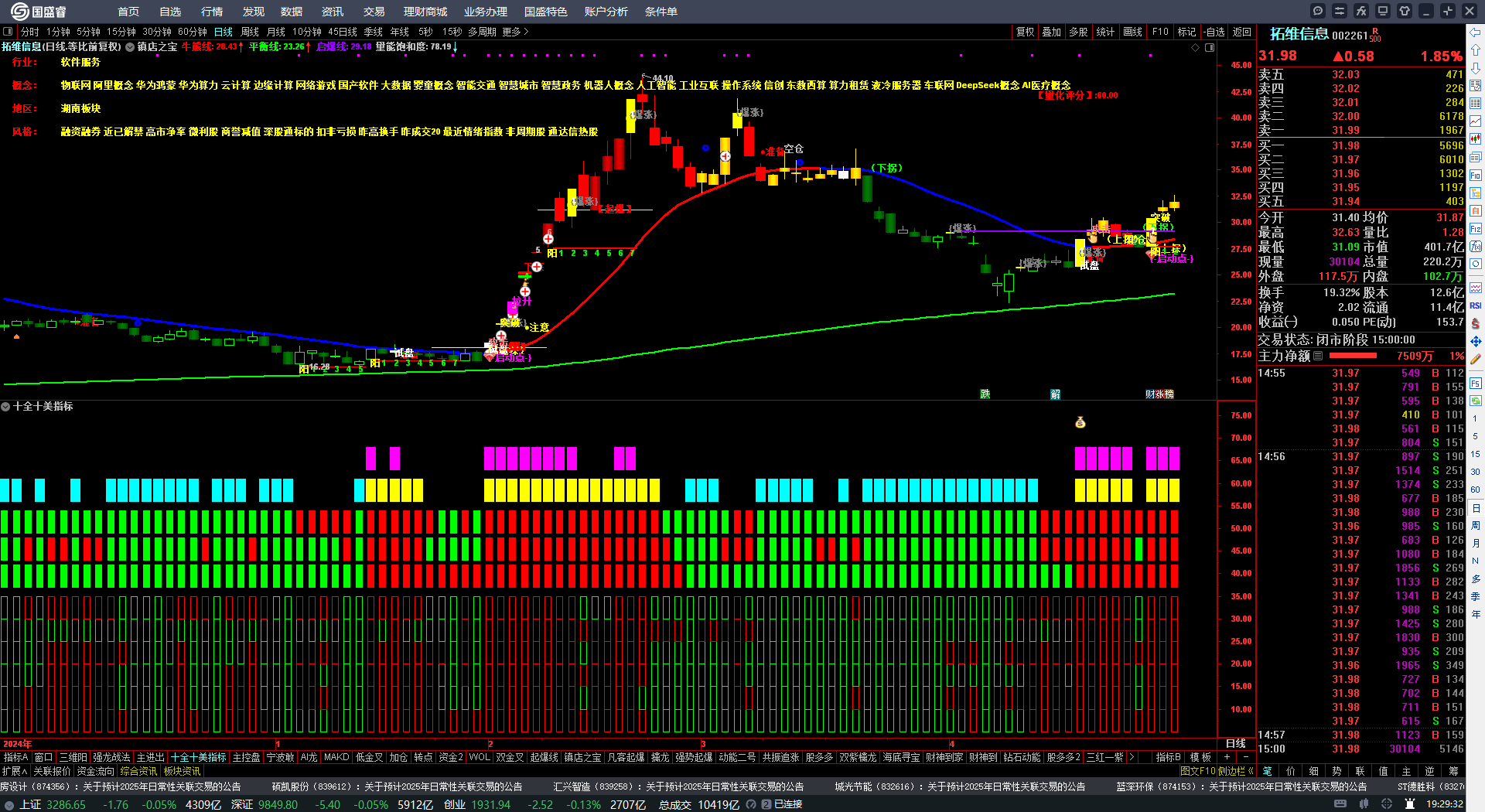Toggle the small list icon after 主力净额

pyautogui.click(x=1318, y=357)
